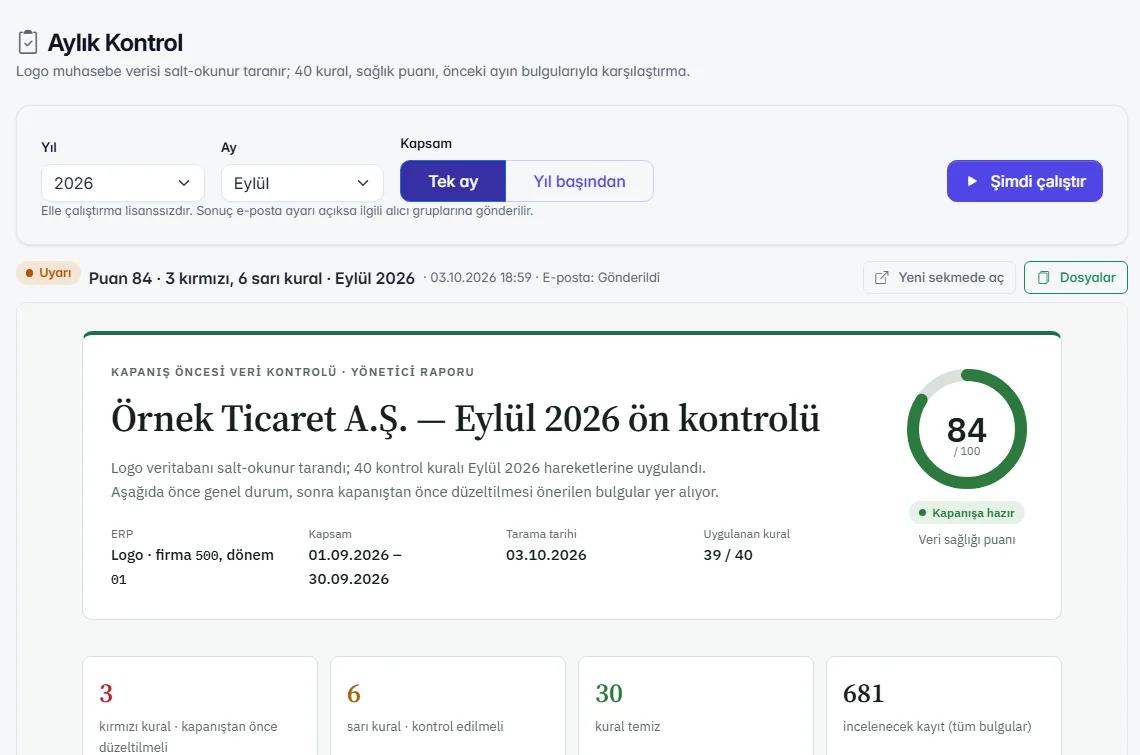Run the check with Şimdi çalıştır

click(x=1024, y=181)
